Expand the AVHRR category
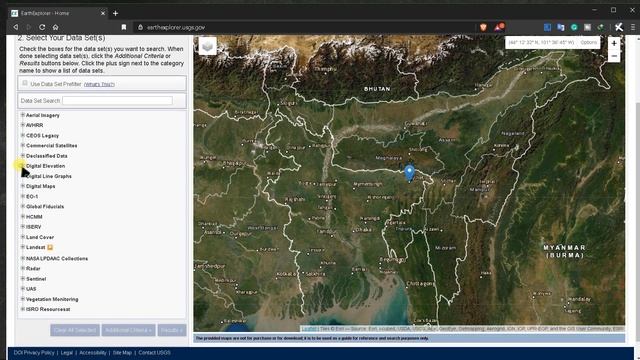Image resolution: width=640 pixels, height=360 pixels. [23, 125]
